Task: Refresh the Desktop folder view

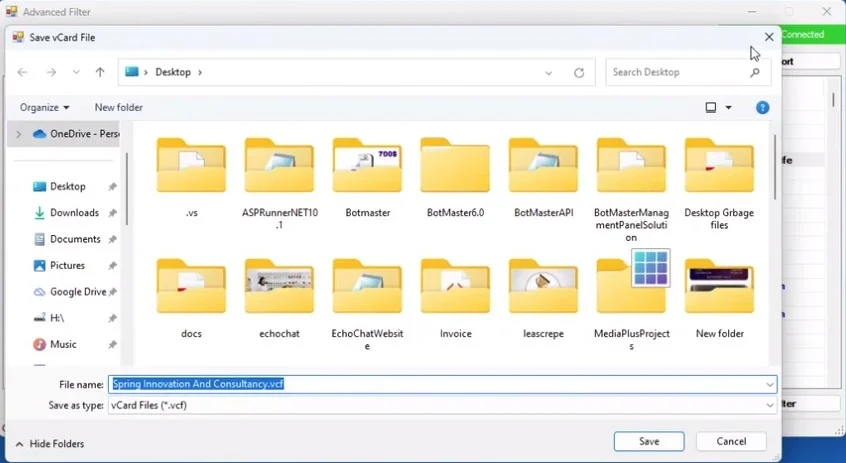Action: pos(579,72)
